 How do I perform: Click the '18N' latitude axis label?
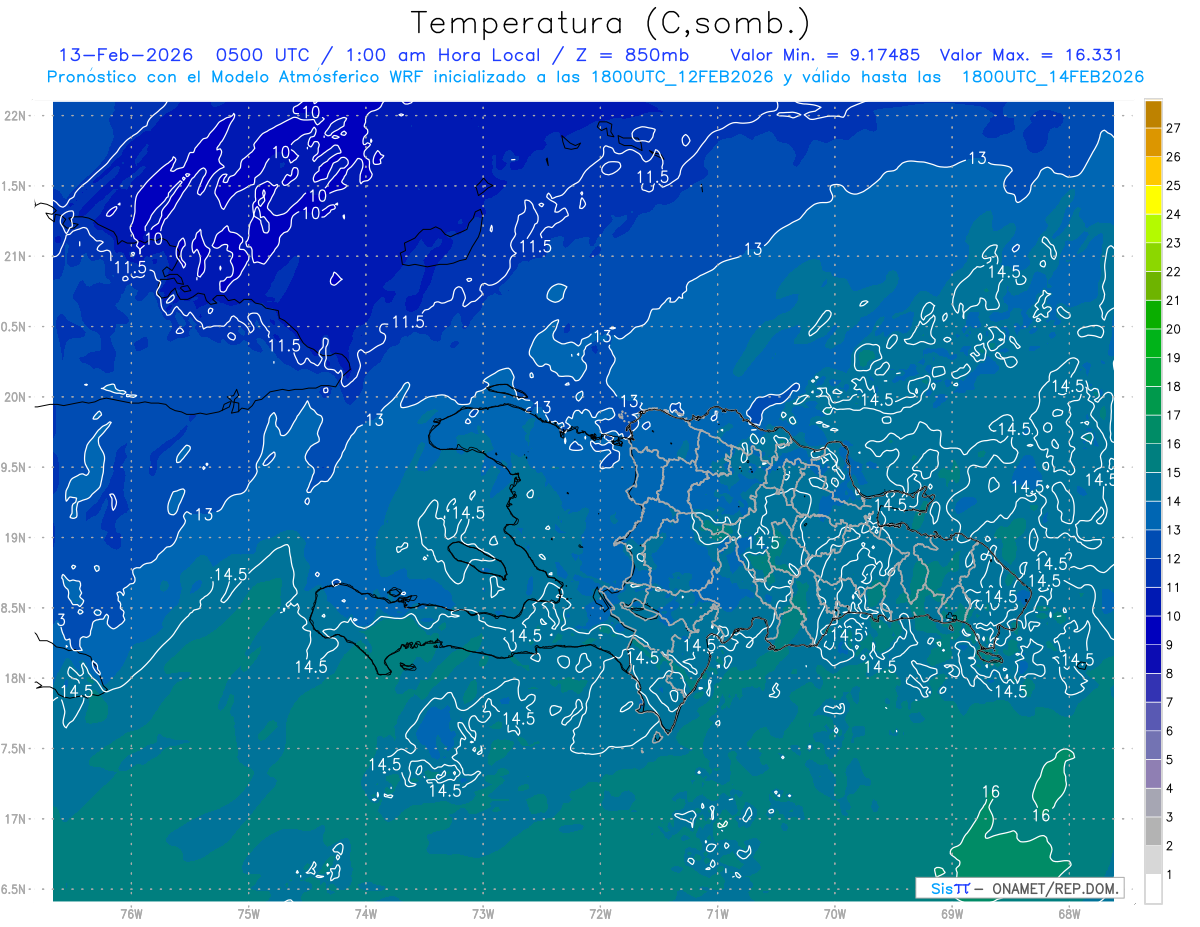14,679
